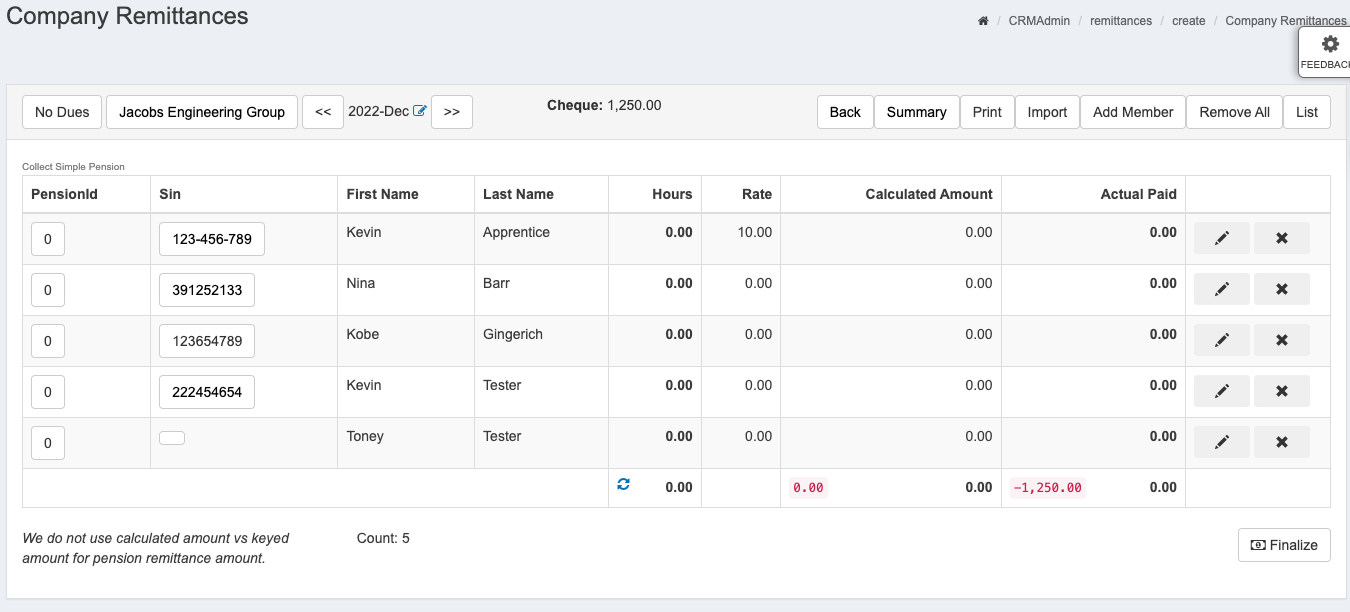Click edit icon next to 2022-Dec

[420, 111]
